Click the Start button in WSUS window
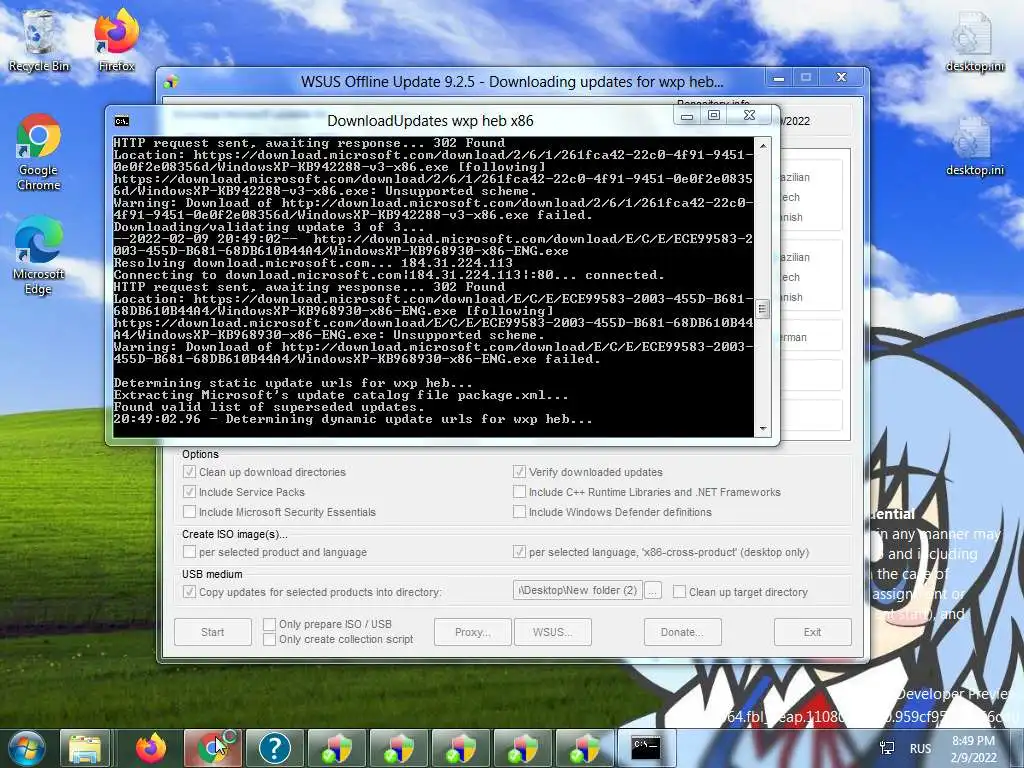This screenshot has height=768, width=1024. 212,632
